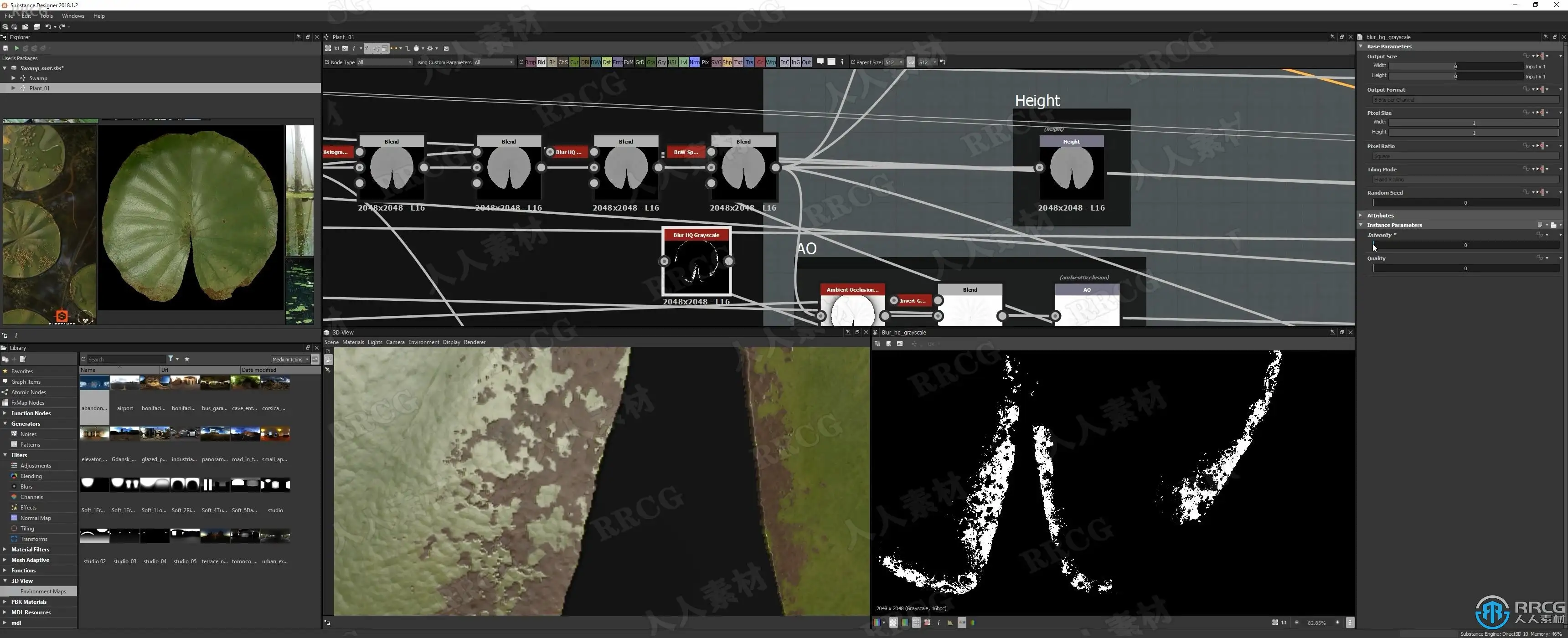Open the Node Type dropdown
Screen dimensions: 1568x638
[x=384, y=62]
